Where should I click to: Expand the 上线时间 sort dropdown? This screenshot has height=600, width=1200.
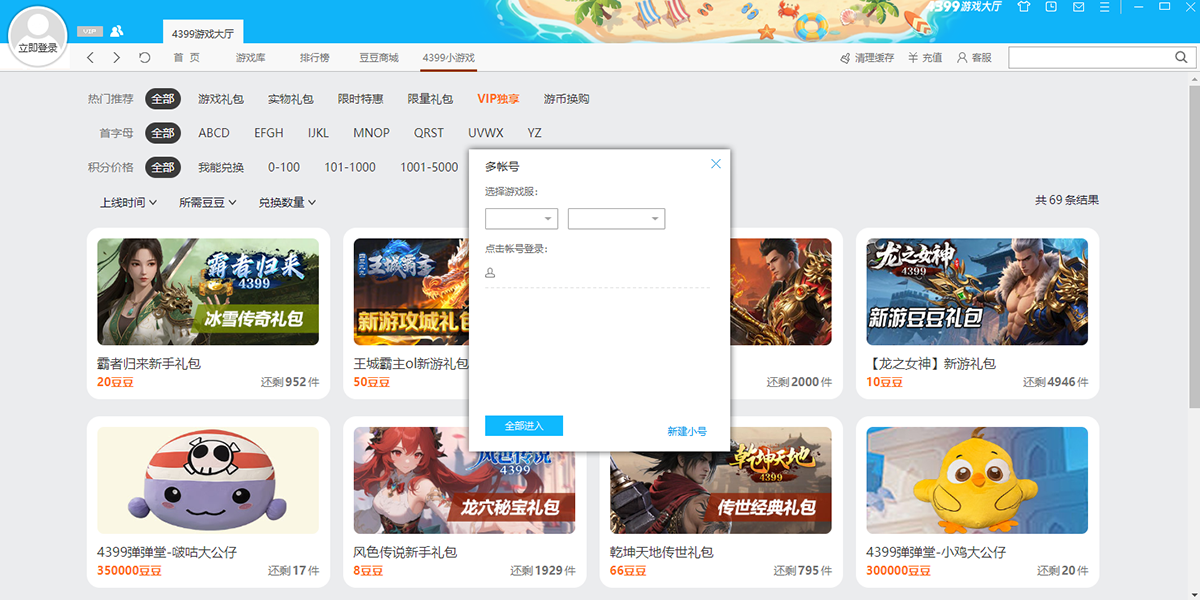point(129,202)
